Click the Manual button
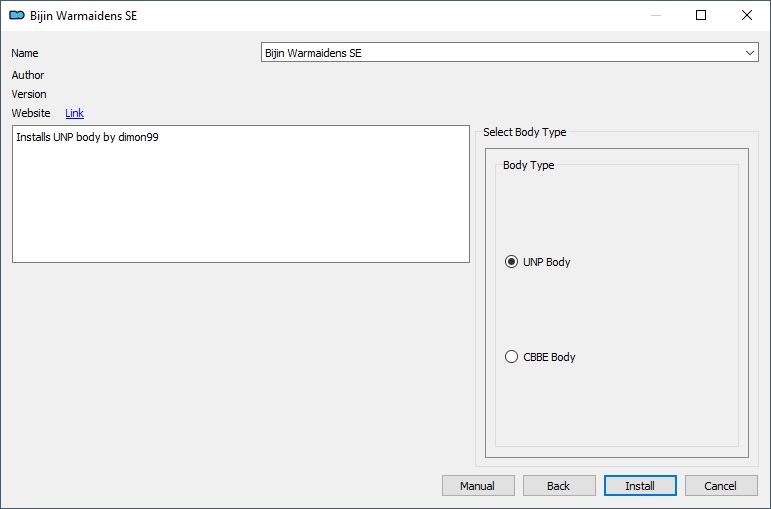771x509 pixels. (478, 486)
